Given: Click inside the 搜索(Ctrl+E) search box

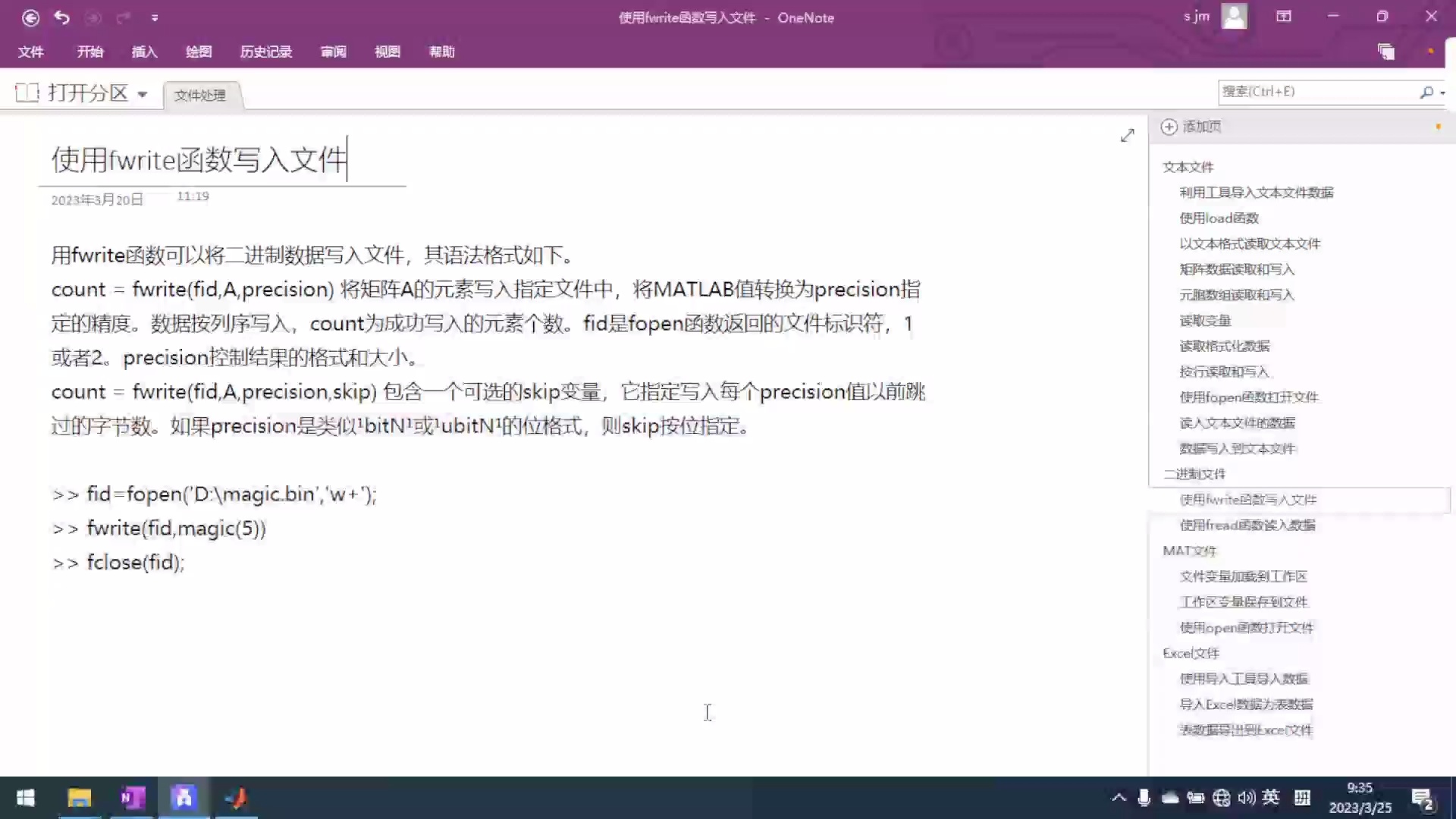Looking at the screenshot, I should 1319,91.
